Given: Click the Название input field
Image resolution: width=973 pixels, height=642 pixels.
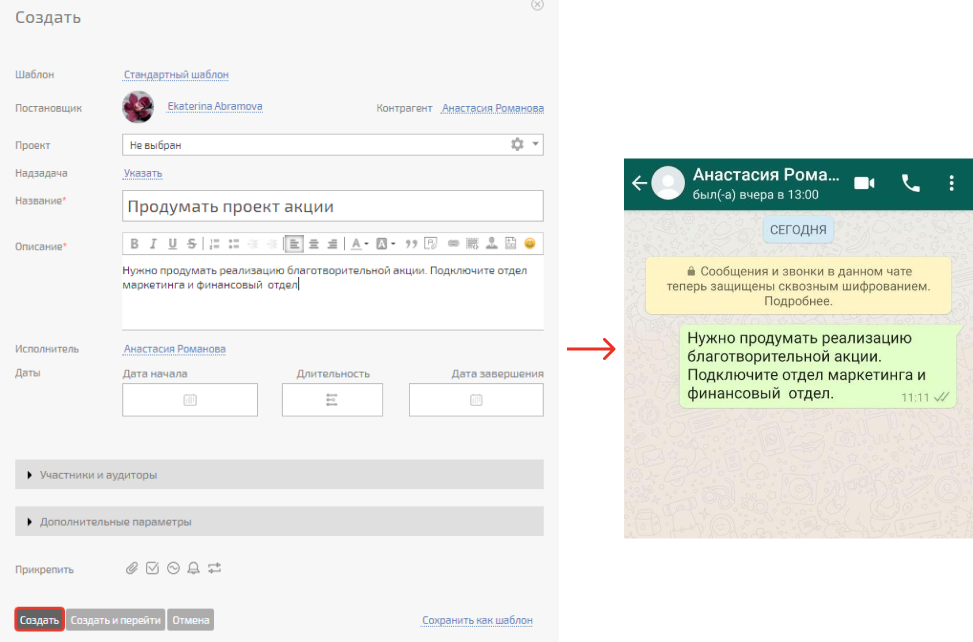Looking at the screenshot, I should [332, 206].
